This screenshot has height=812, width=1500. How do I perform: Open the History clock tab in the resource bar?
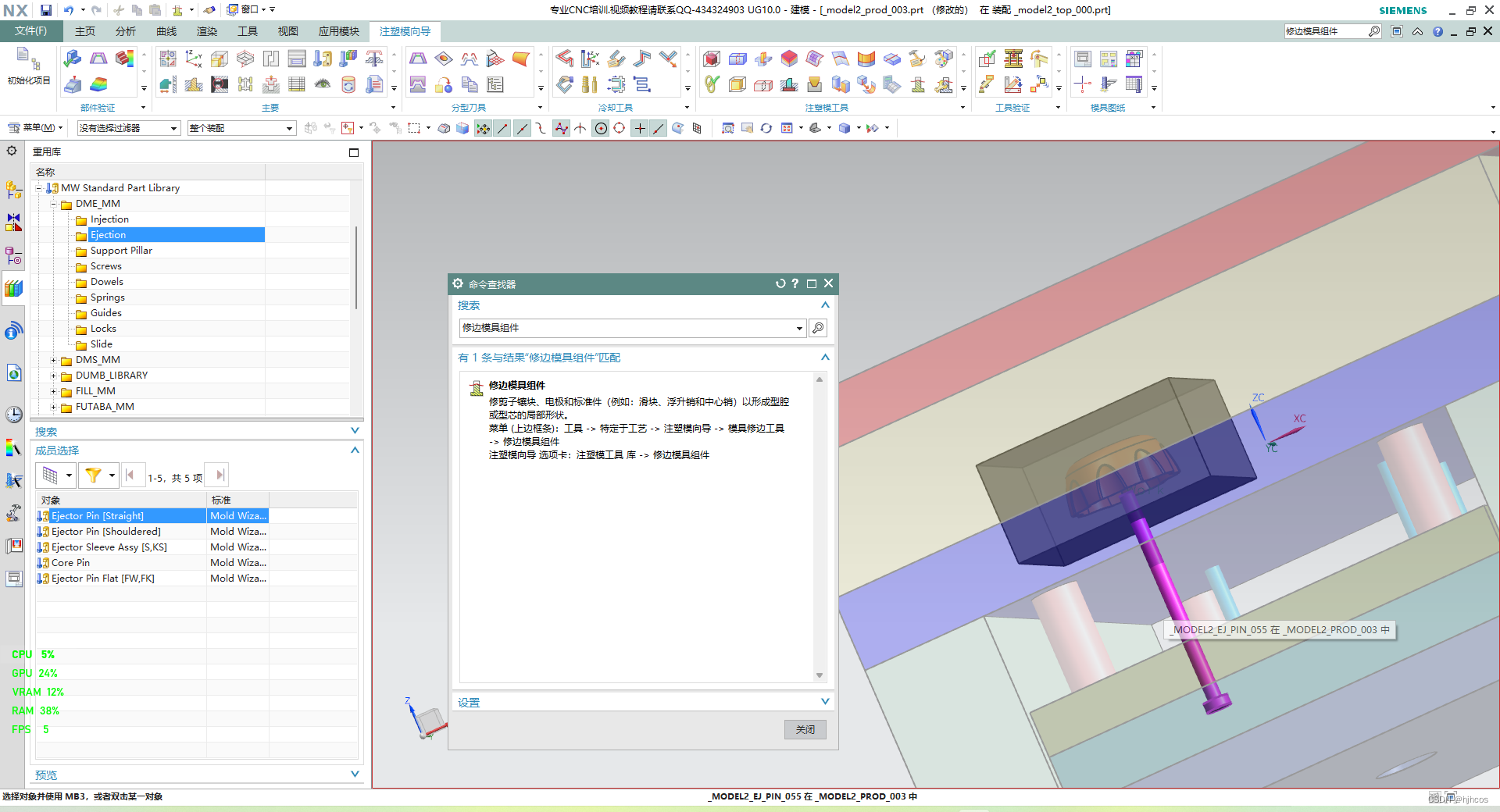point(13,414)
